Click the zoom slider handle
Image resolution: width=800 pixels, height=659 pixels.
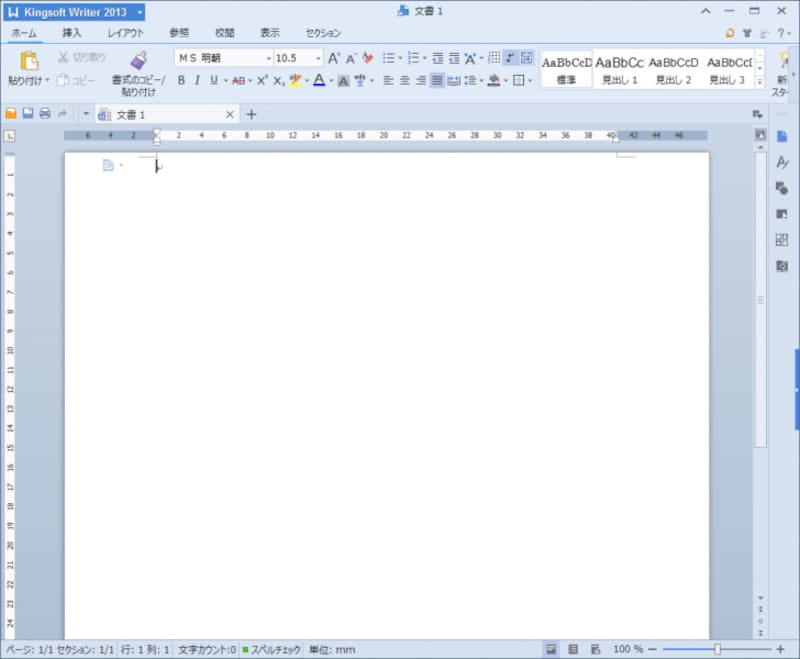[717, 649]
